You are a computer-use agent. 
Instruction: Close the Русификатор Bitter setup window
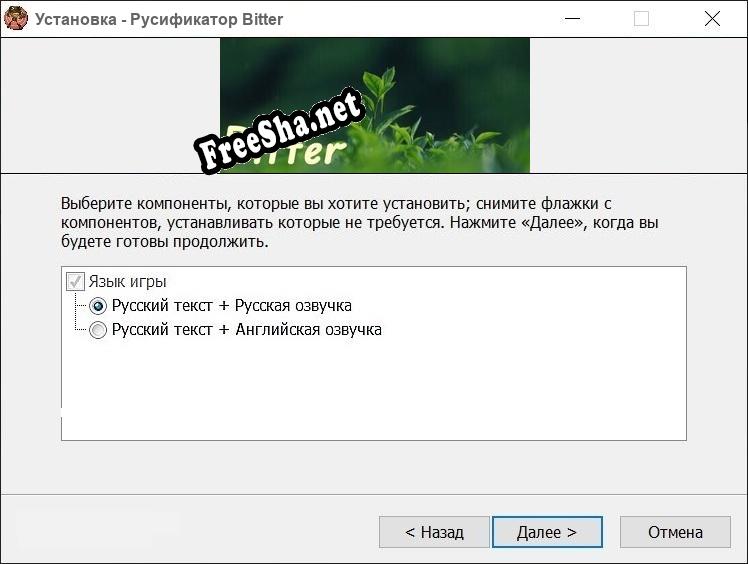click(x=712, y=19)
